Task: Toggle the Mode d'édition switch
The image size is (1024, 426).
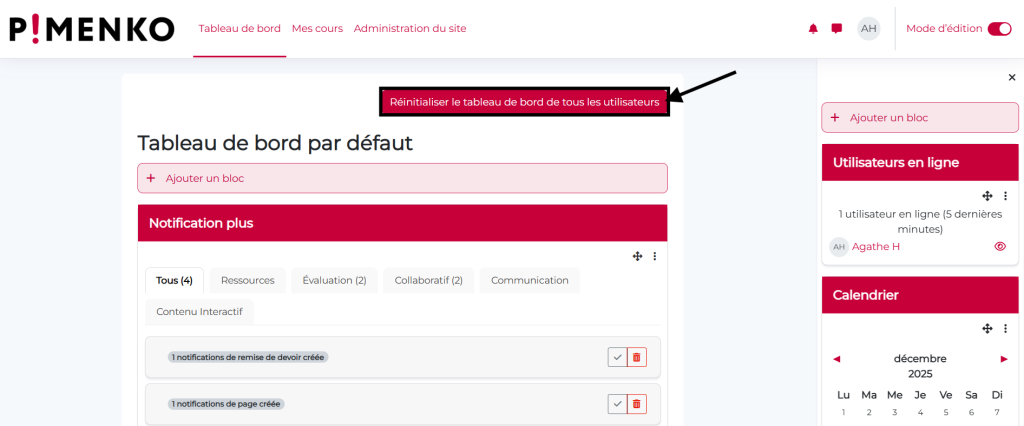Action: (x=999, y=29)
